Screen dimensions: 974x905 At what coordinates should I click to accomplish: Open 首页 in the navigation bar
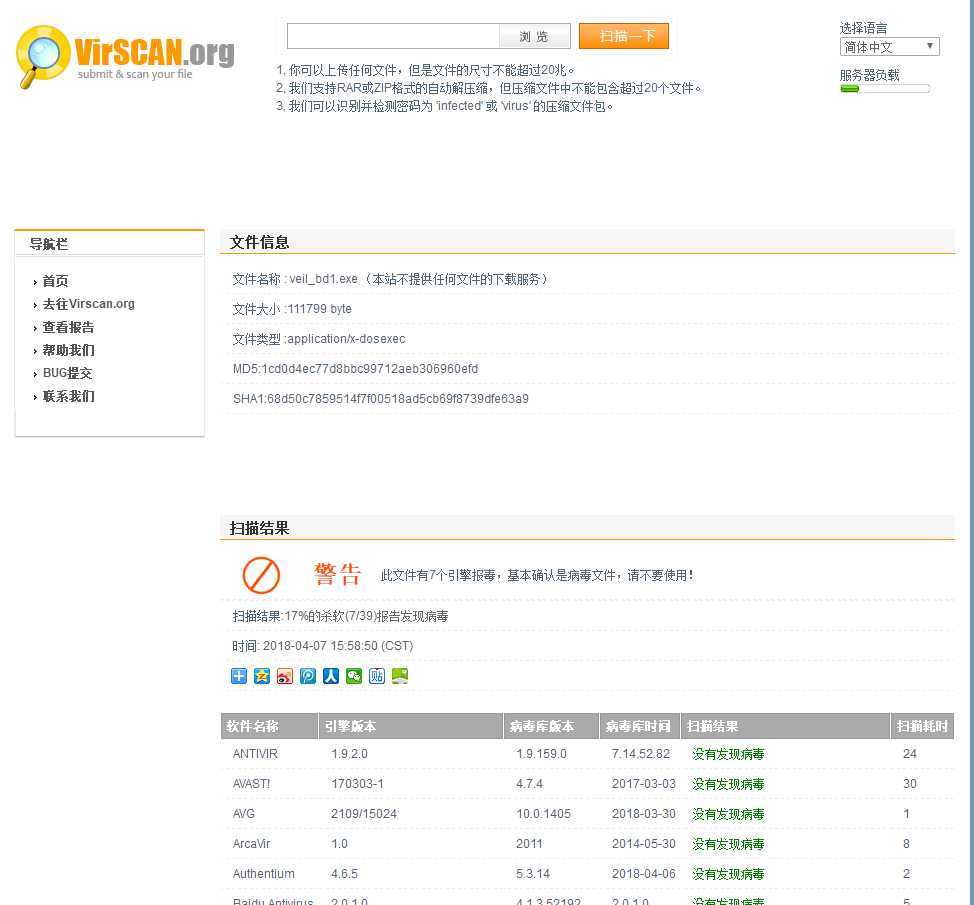coord(55,281)
